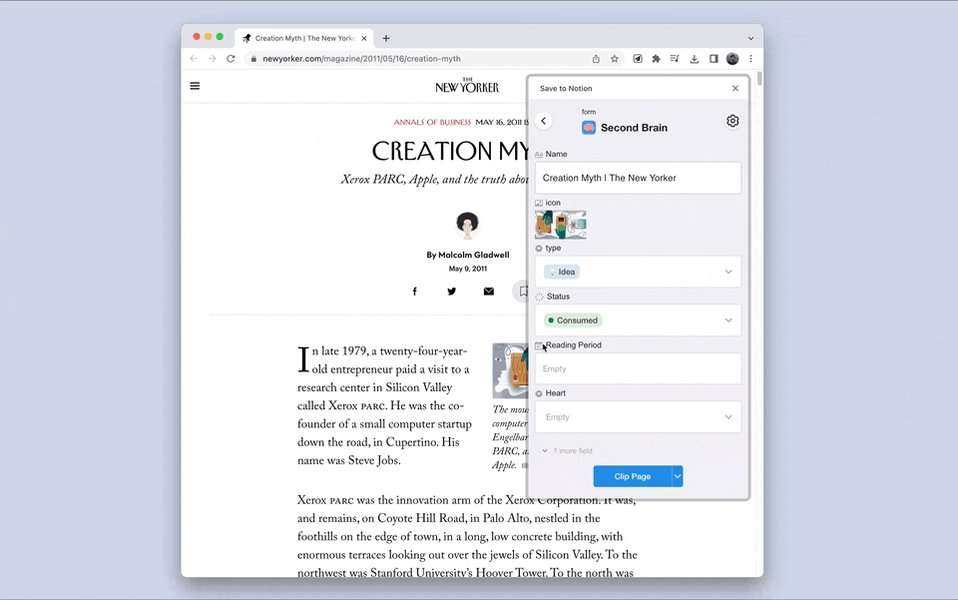Close the Creation Myth tab
The height and width of the screenshot is (600, 958).
coord(364,38)
